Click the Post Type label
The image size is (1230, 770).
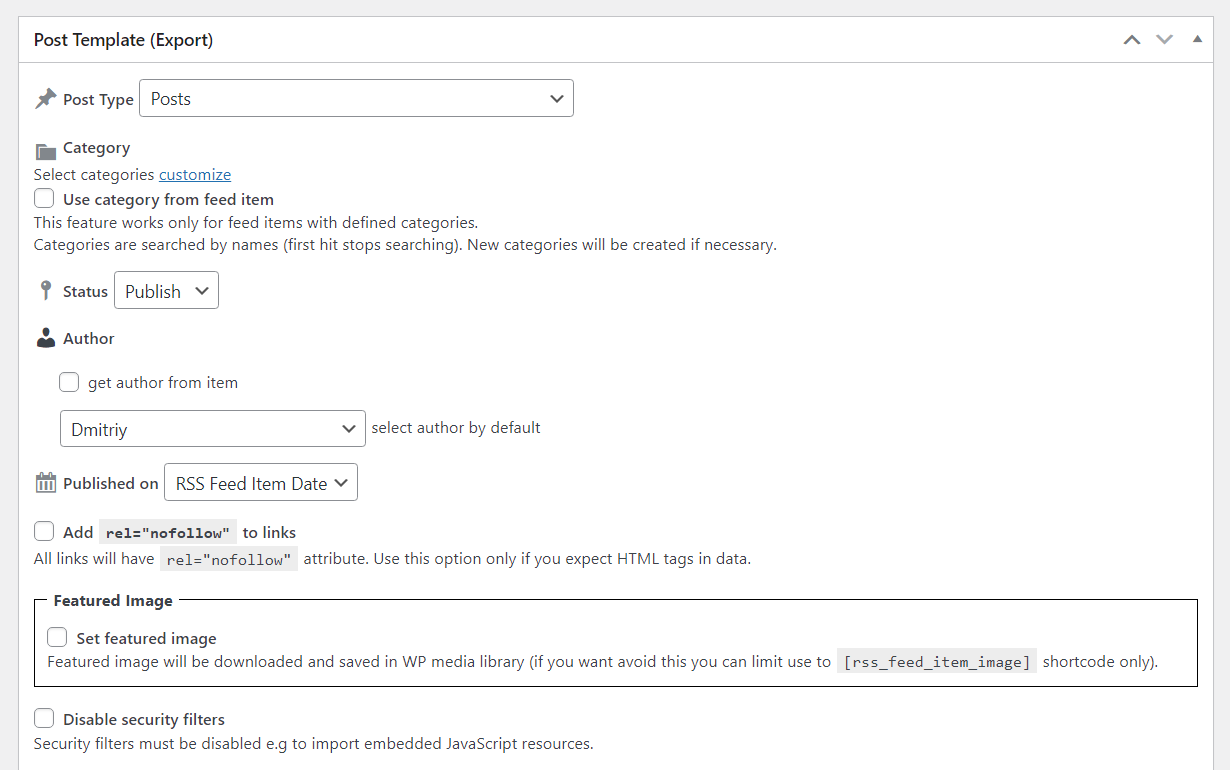tap(98, 99)
